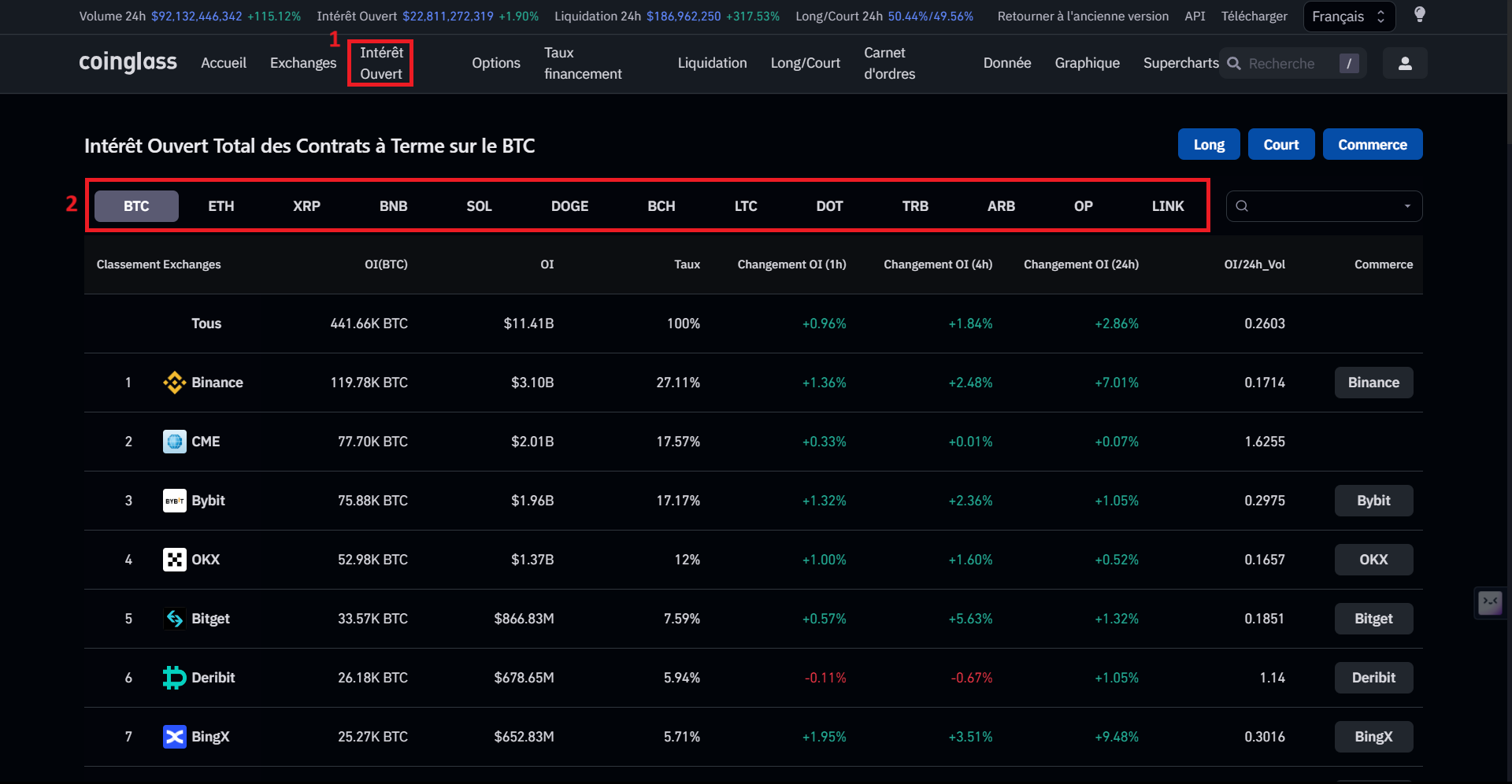Expand the coin search dropdown arrow
This screenshot has width=1512, height=784.
click(1407, 206)
